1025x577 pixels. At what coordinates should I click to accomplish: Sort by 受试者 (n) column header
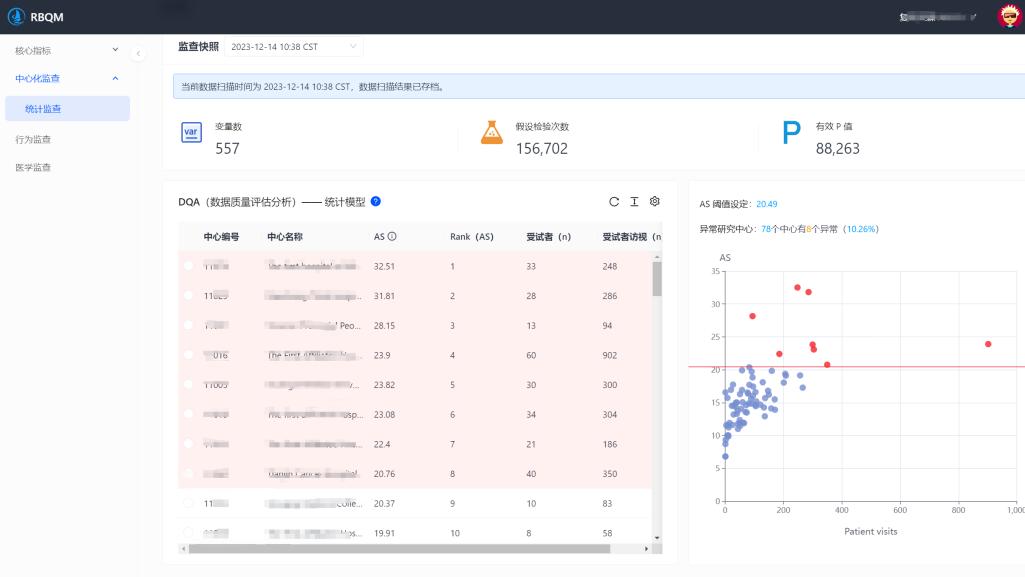coord(548,237)
